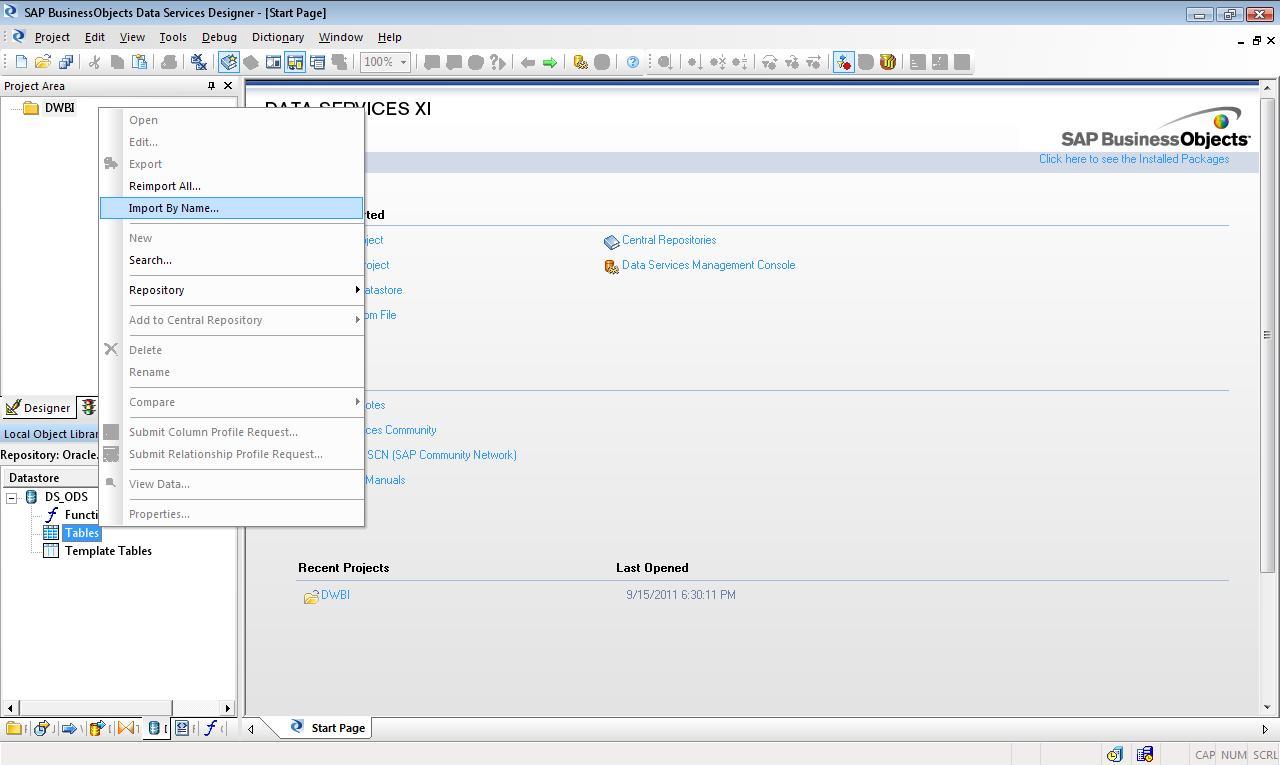Image resolution: width=1280 pixels, height=765 pixels.
Task: Open Central Repositories link
Action: (x=669, y=240)
